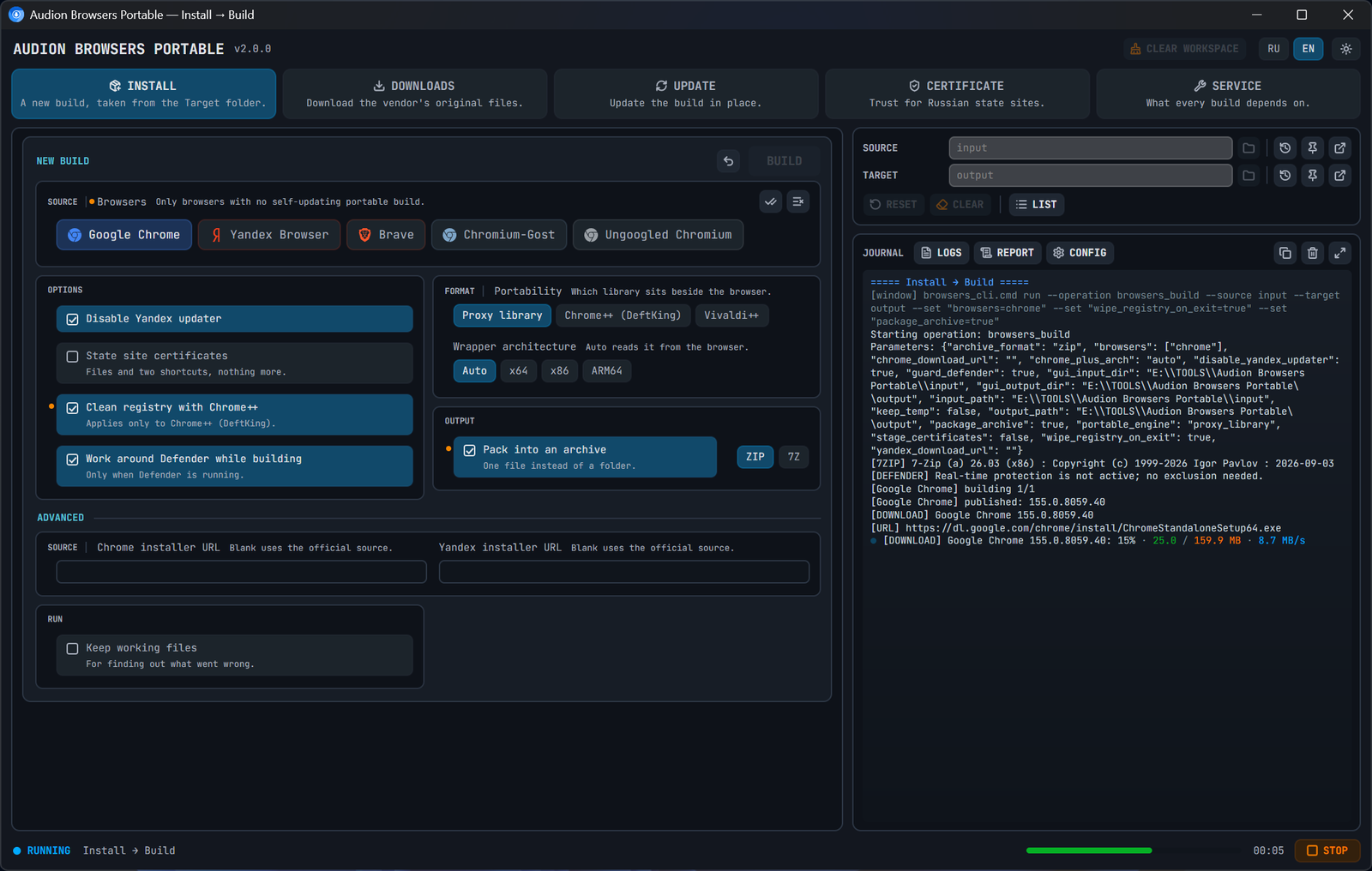The width and height of the screenshot is (1372, 871).
Task: Toggle the light/dark theme icon
Action: 1346,49
